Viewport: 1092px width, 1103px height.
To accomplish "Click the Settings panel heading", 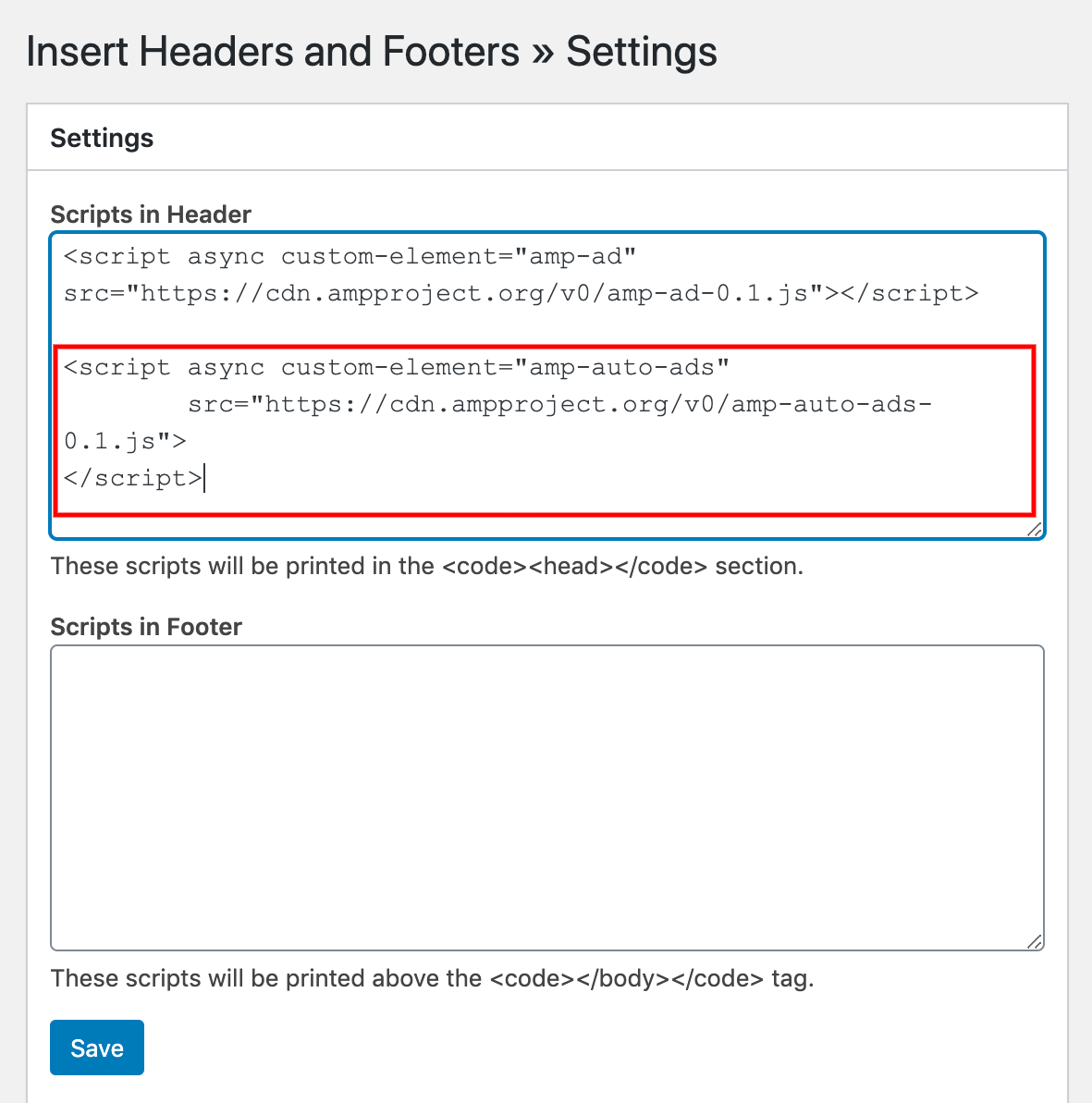I will coord(102,138).
